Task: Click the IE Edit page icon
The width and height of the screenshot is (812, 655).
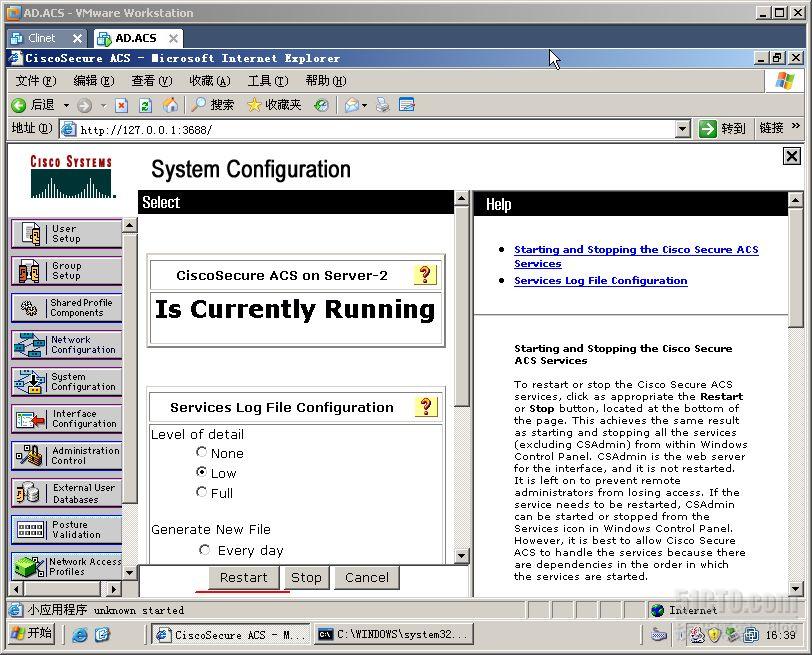Action: coord(407,105)
